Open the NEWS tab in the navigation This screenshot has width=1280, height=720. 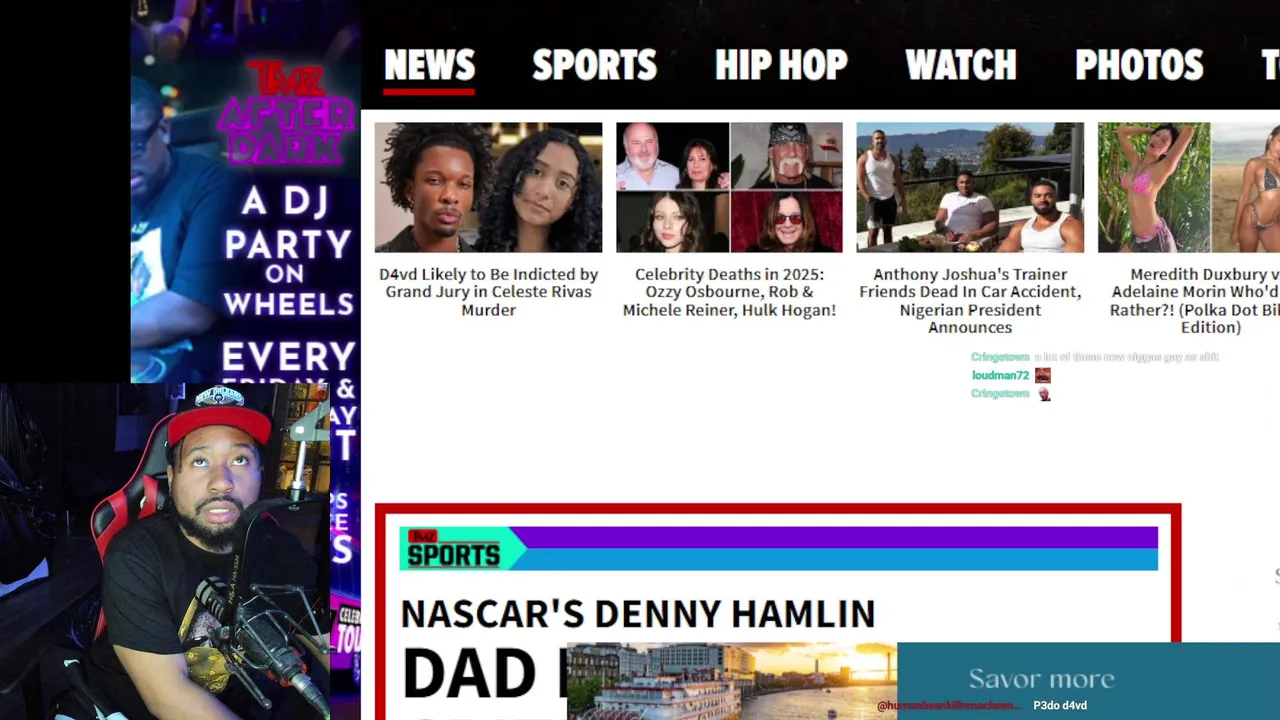click(429, 66)
